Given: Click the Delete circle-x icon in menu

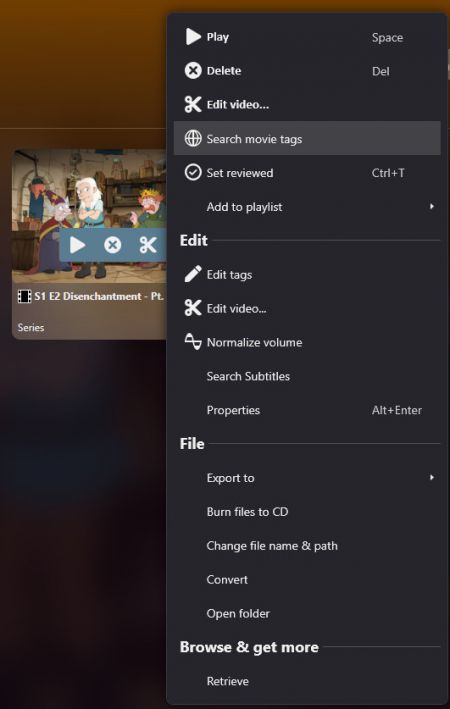Looking at the screenshot, I should pos(193,71).
